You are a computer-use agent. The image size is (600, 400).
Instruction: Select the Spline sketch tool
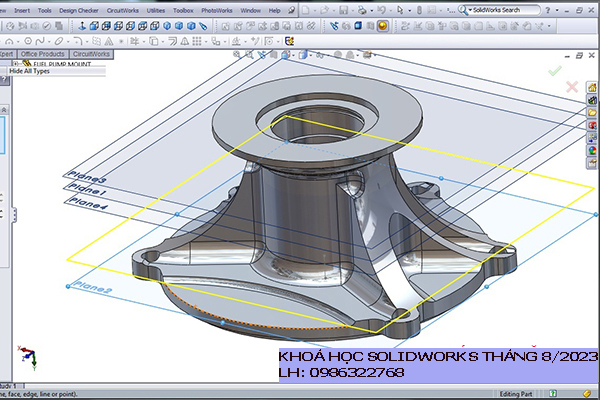click(x=40, y=41)
